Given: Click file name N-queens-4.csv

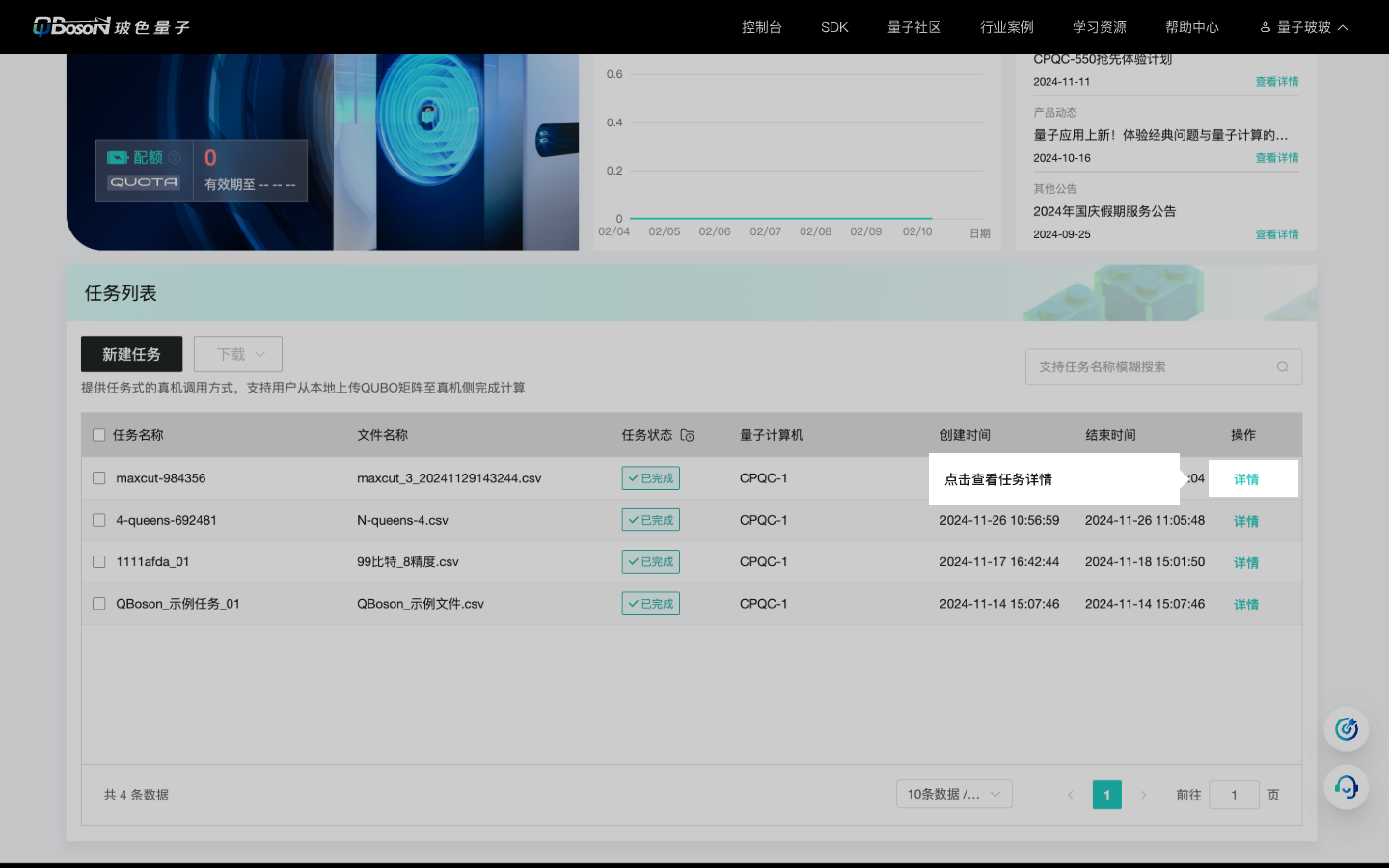Looking at the screenshot, I should point(402,520).
